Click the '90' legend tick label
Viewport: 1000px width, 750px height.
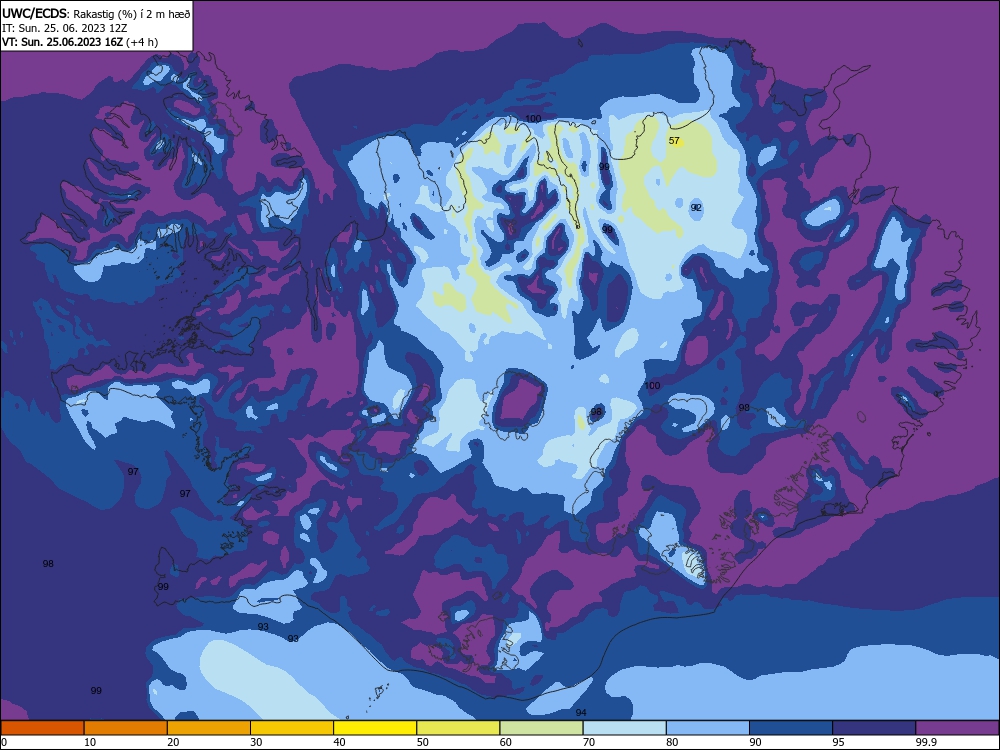755,742
